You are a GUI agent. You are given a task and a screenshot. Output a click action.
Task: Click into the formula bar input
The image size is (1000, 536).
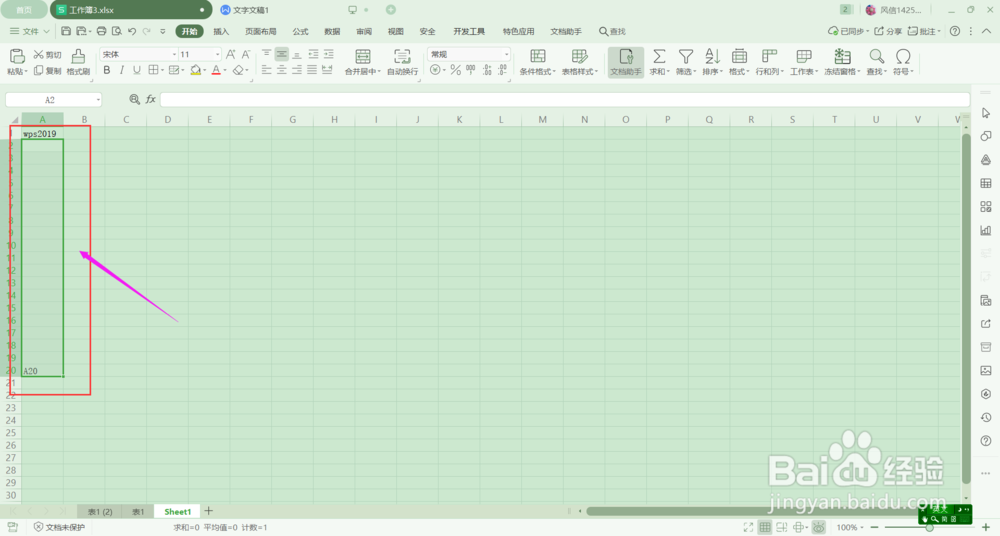[565, 100]
